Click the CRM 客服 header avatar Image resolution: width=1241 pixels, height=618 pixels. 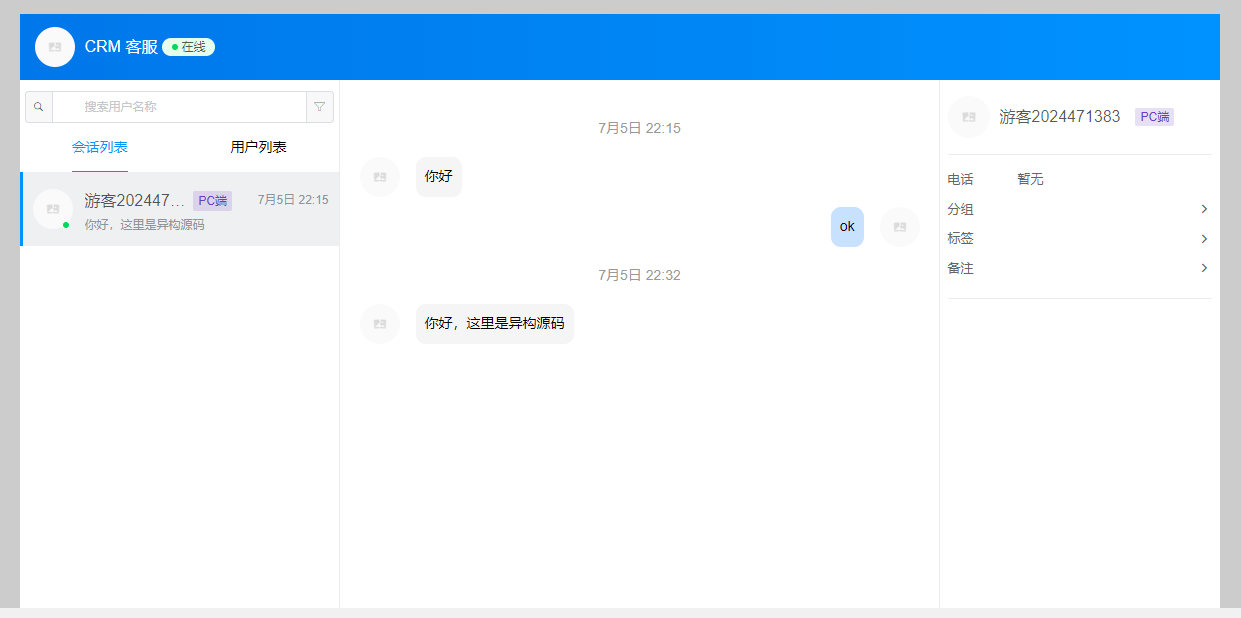55,47
